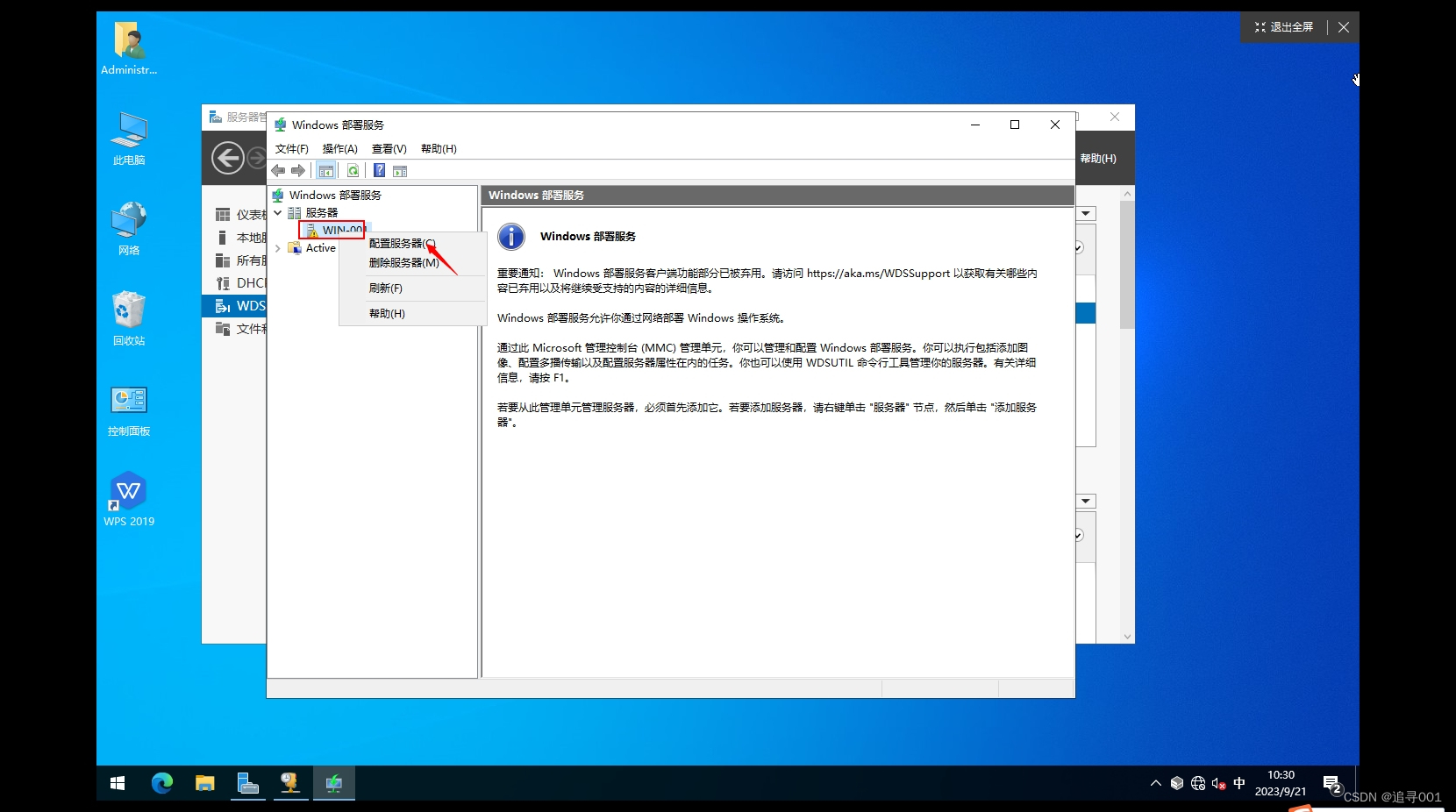The width and height of the screenshot is (1456, 812).
Task: Click the Windows 部署服务 details pane header
Action: 778,196
